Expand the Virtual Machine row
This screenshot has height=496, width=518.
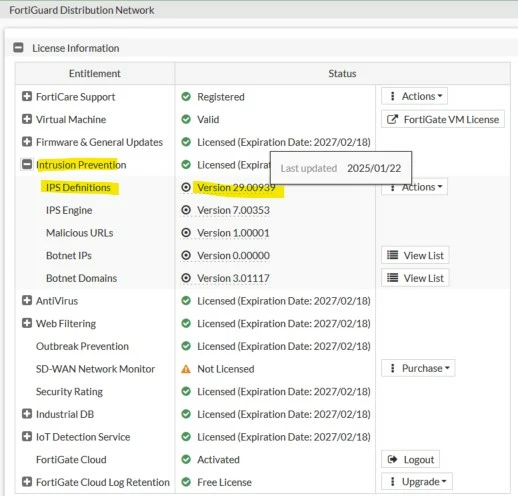coord(27,119)
